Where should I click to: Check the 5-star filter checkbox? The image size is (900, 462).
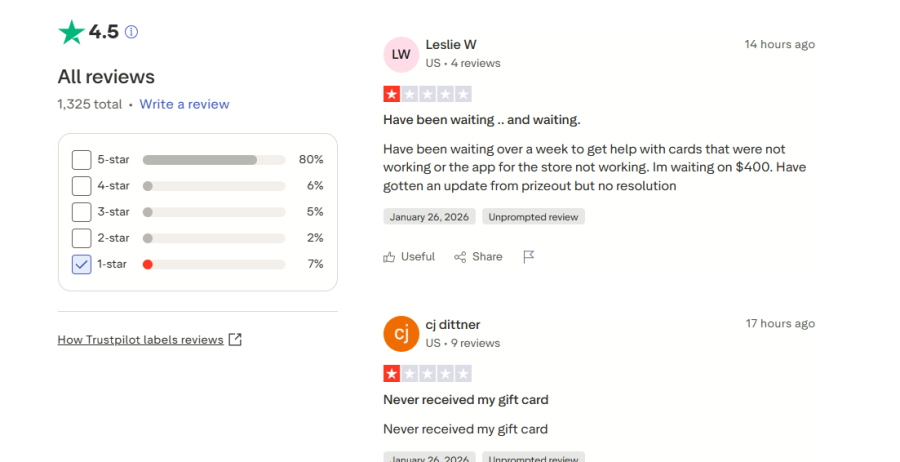click(x=81, y=160)
